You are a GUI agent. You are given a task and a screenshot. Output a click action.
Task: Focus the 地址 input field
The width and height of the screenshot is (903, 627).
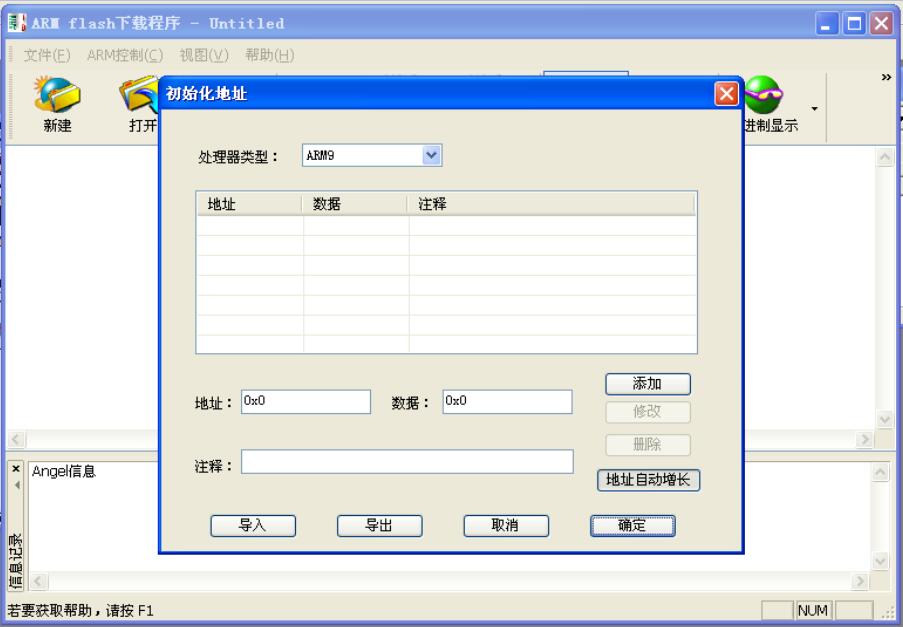(306, 401)
